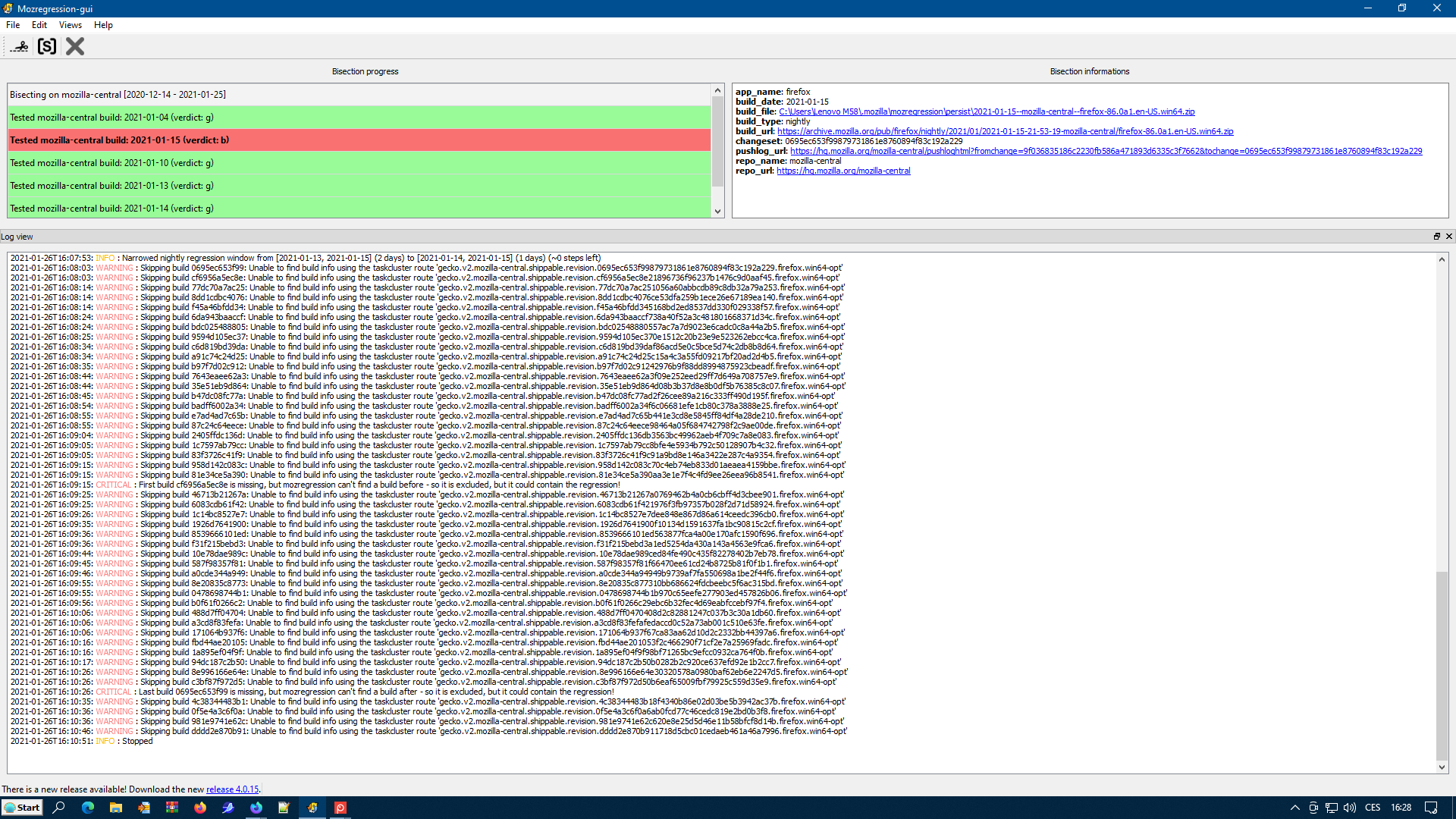Screen dimensions: 1456x819
Task: Click the release 4.0.15 download link
Action: (232, 789)
